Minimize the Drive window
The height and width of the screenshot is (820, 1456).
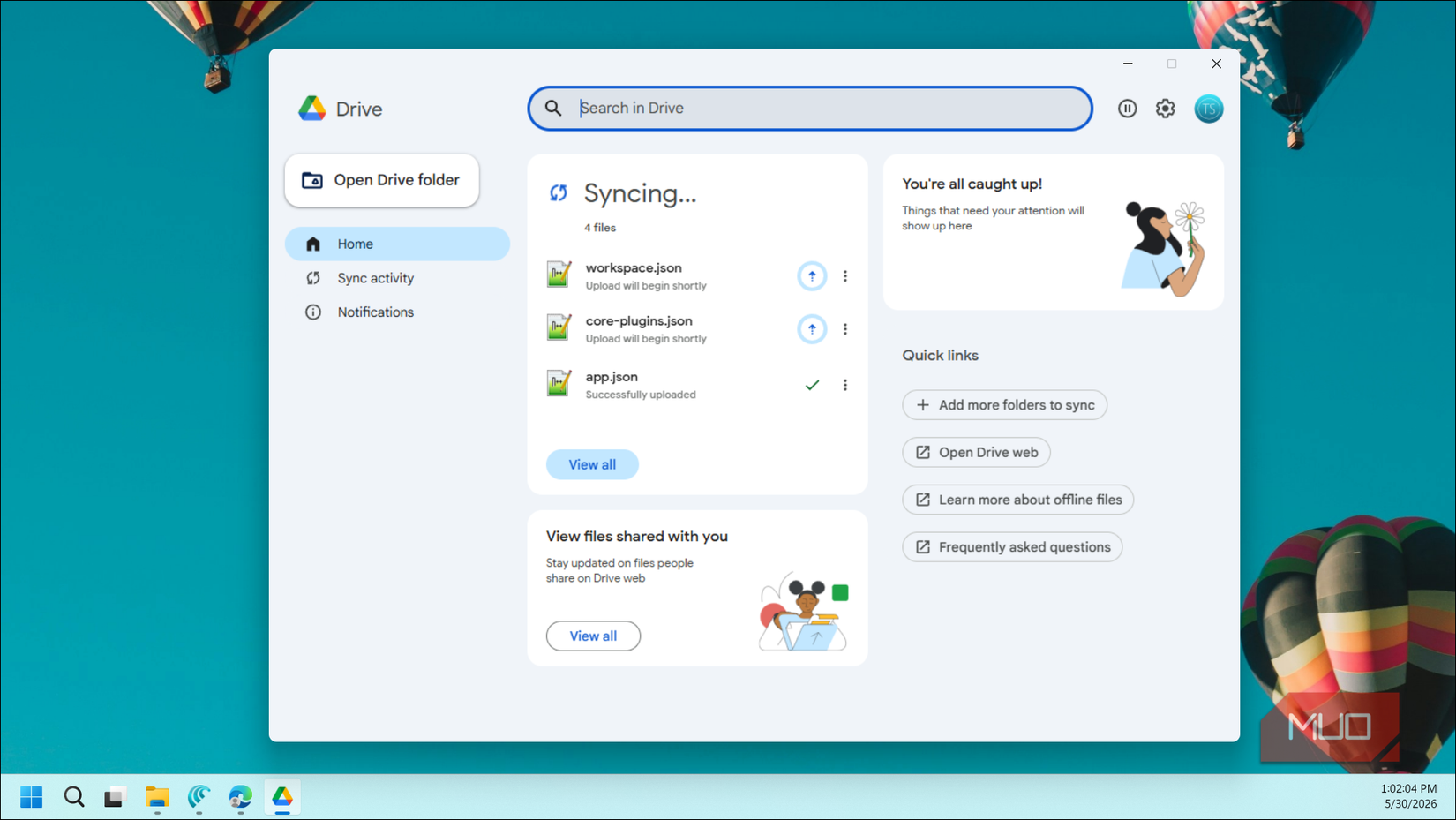(1128, 64)
